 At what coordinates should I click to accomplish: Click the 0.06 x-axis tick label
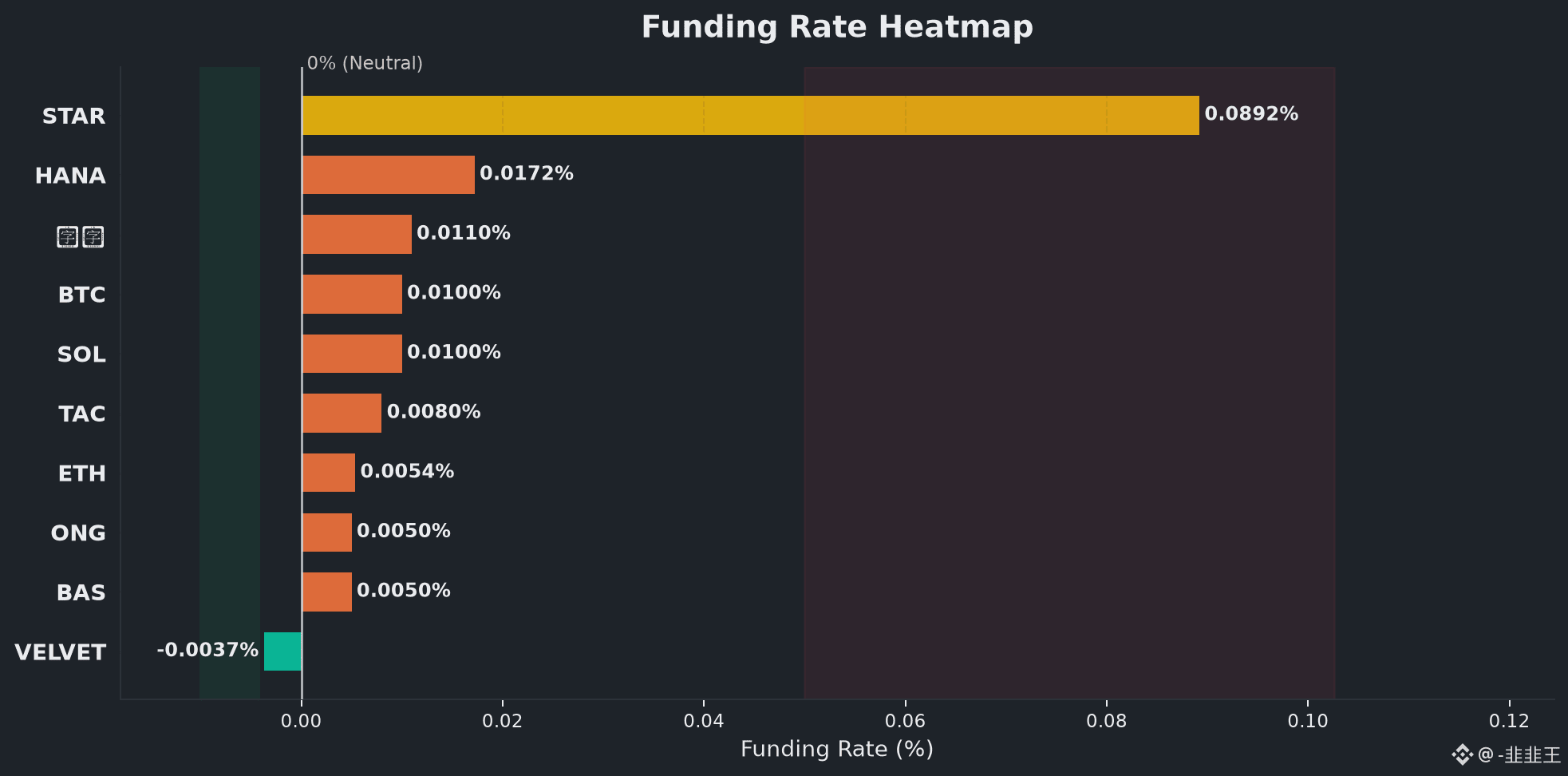pyautogui.click(x=906, y=722)
